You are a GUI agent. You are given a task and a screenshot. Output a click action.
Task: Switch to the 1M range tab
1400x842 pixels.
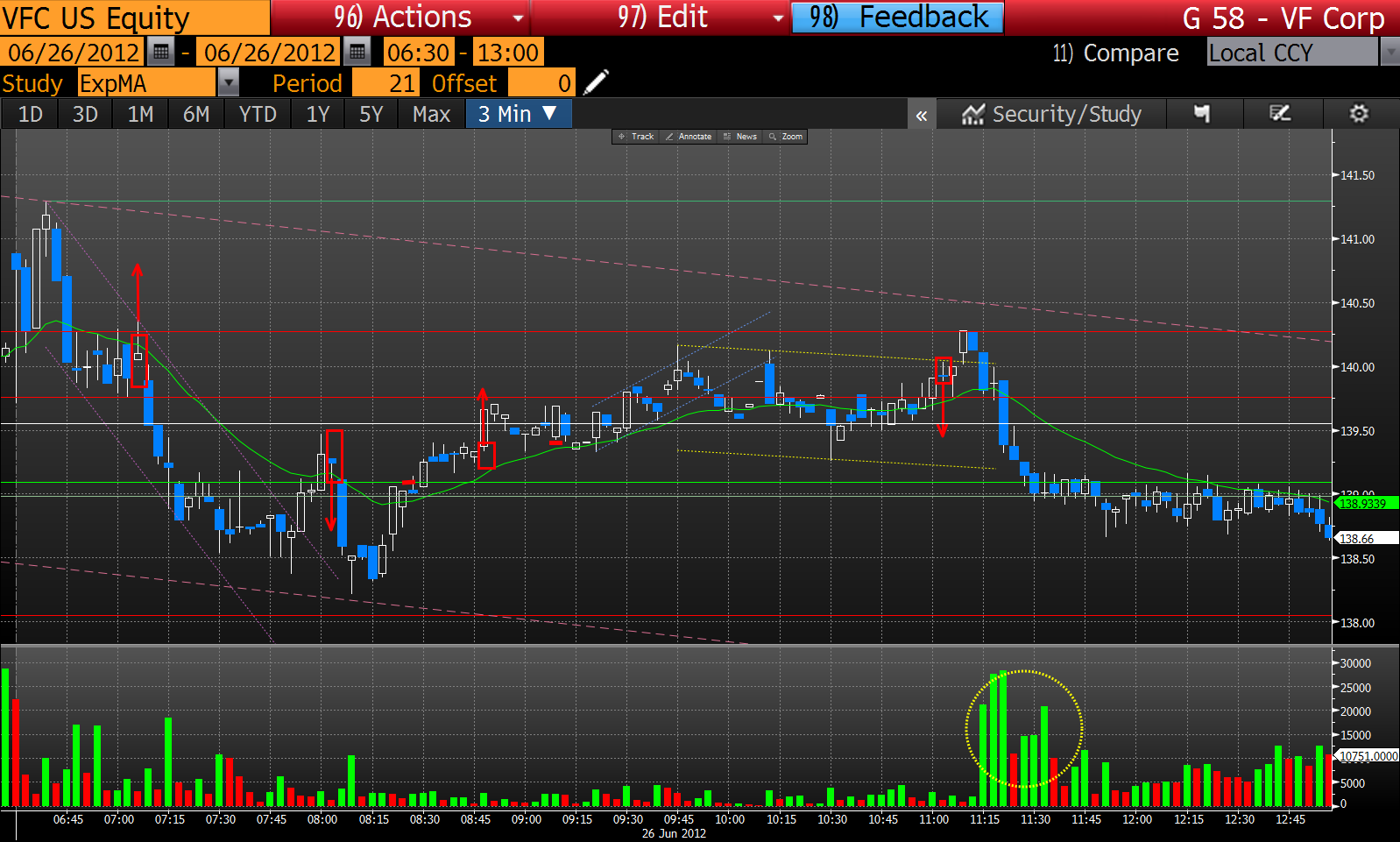[x=140, y=114]
